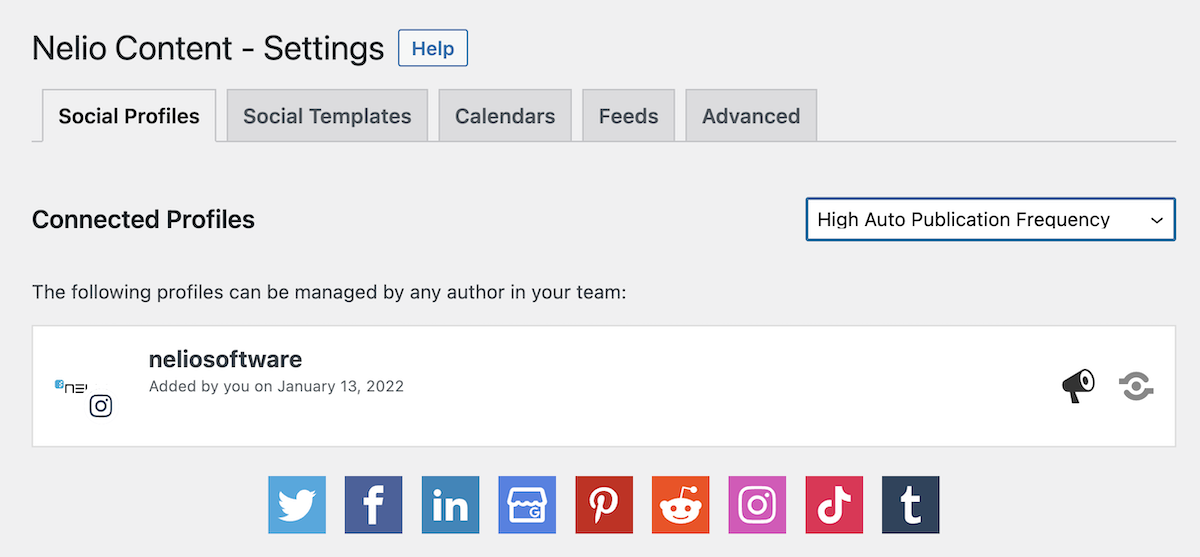Select the Social Profiles tab
The image size is (1200, 557).
coord(129,116)
